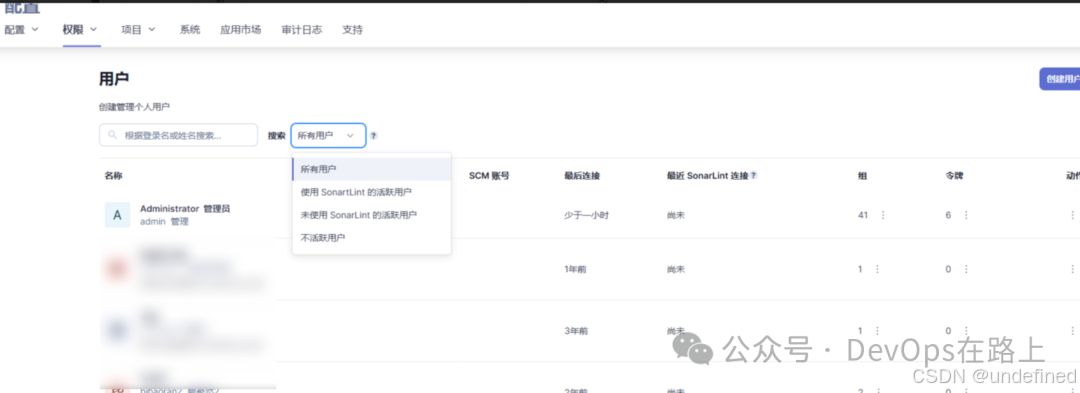
Task: Choose 未使用 SonarLint 的活跃用户 option
Action: [x=371, y=215]
